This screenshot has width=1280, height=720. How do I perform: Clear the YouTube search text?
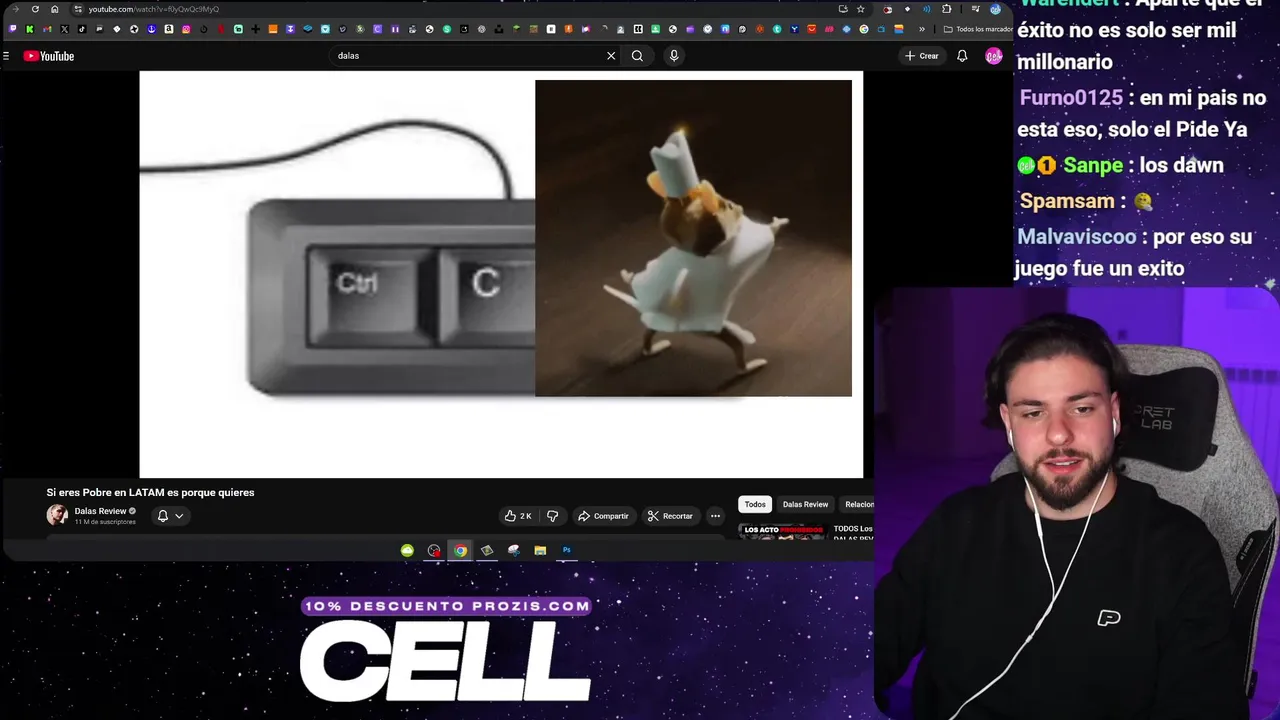pos(611,56)
